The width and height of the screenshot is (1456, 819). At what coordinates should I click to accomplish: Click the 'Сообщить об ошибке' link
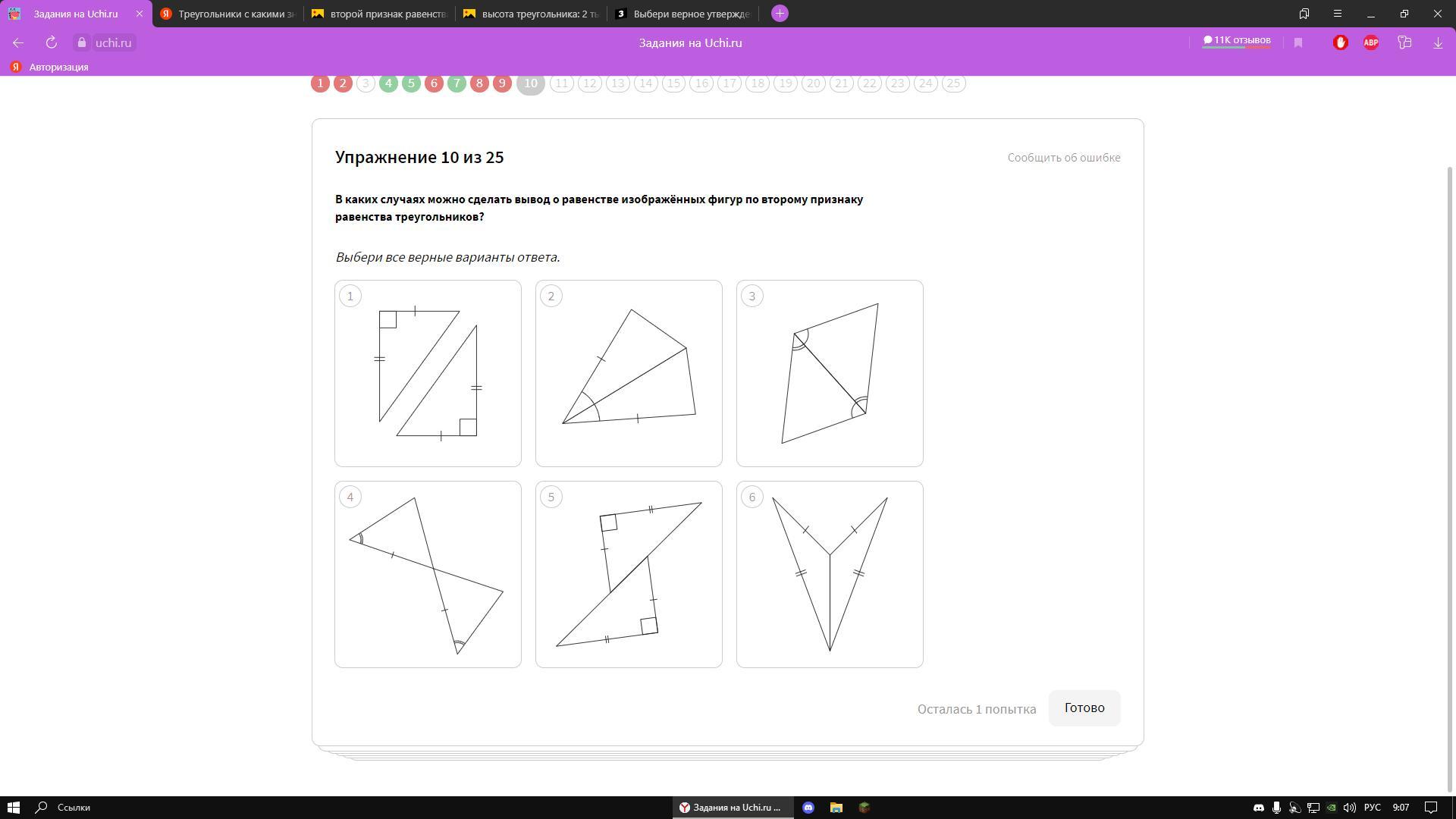pos(1063,158)
